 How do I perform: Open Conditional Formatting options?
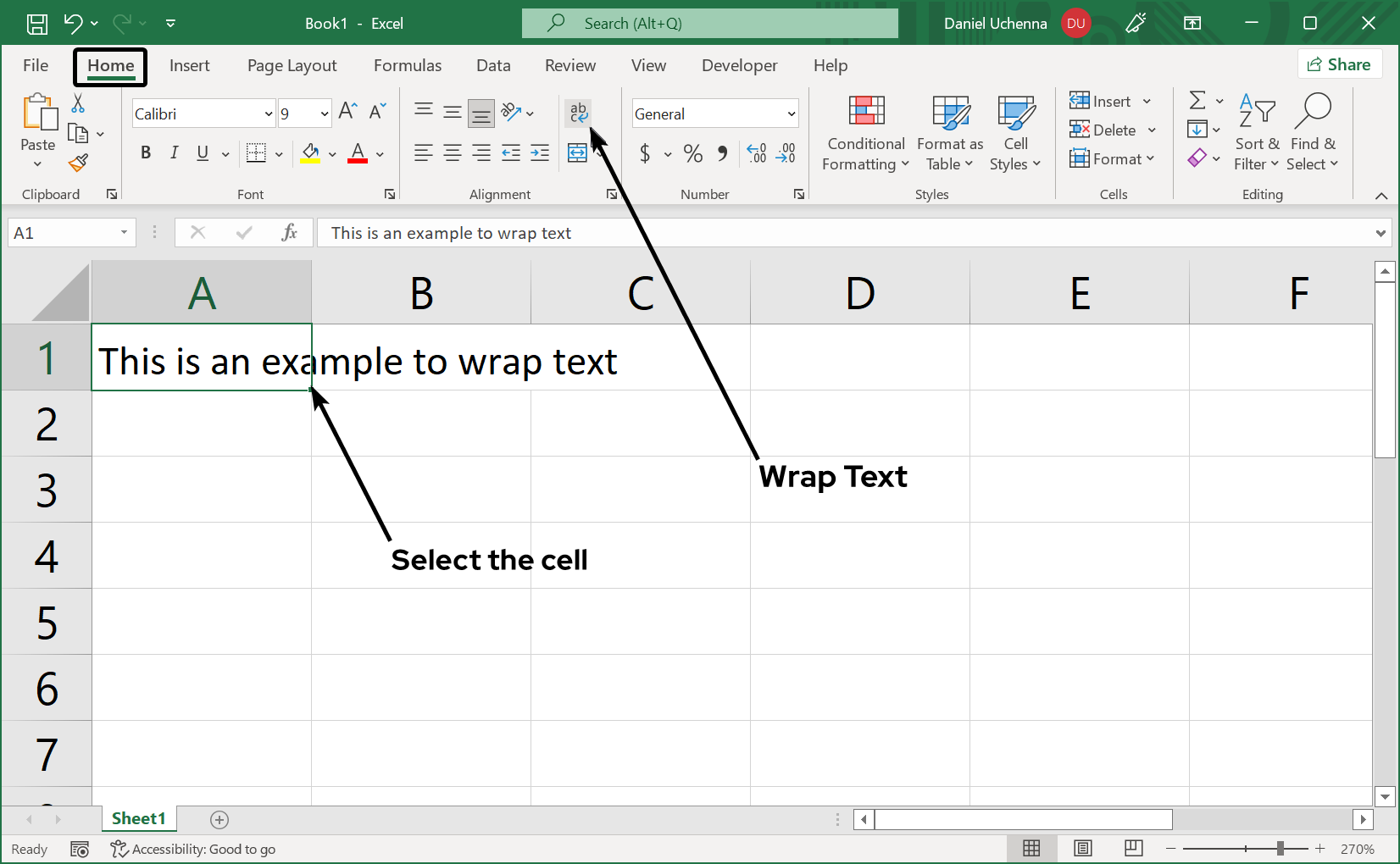[x=864, y=133]
